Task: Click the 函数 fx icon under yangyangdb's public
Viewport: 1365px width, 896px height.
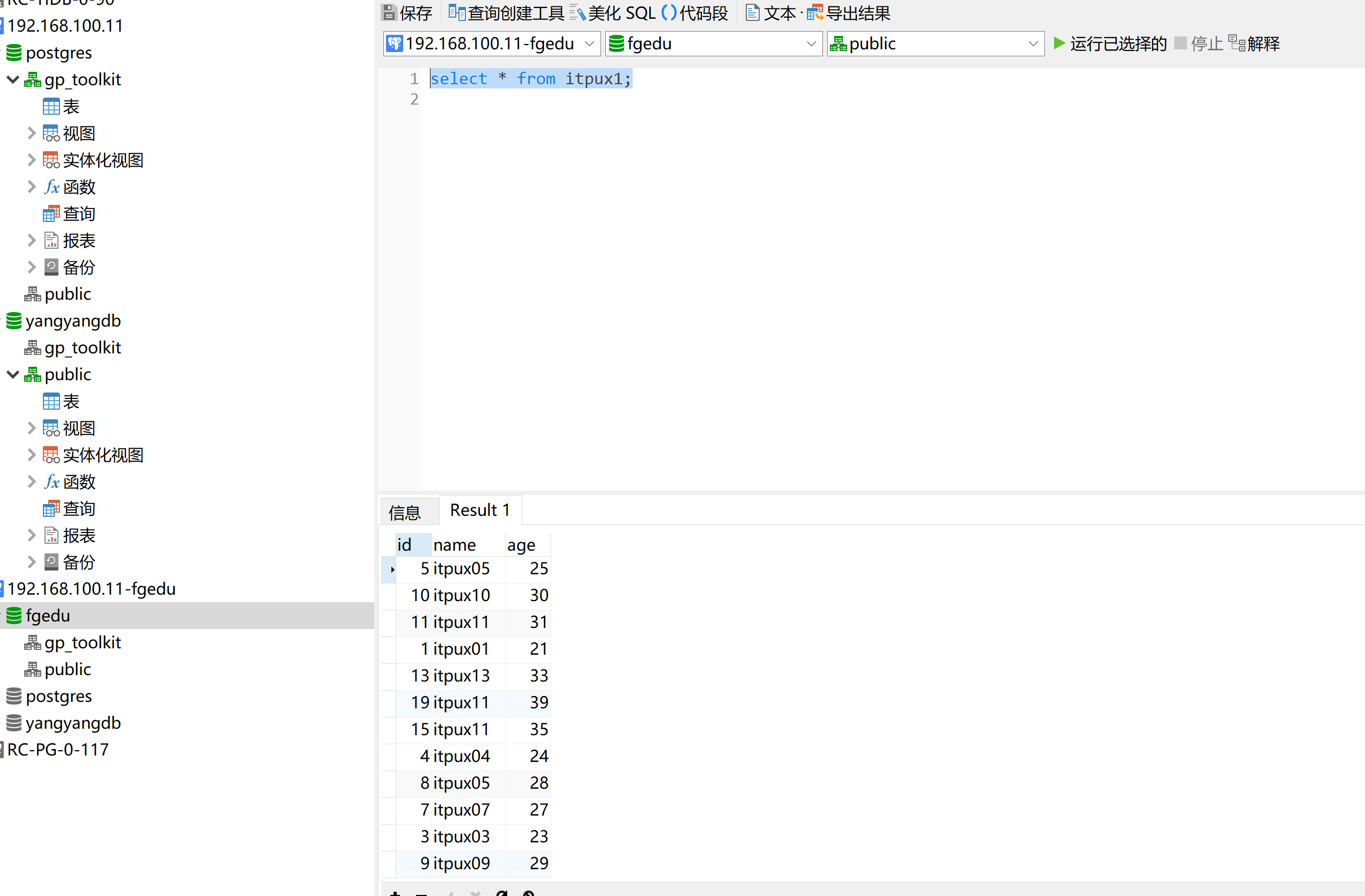Action: point(51,482)
